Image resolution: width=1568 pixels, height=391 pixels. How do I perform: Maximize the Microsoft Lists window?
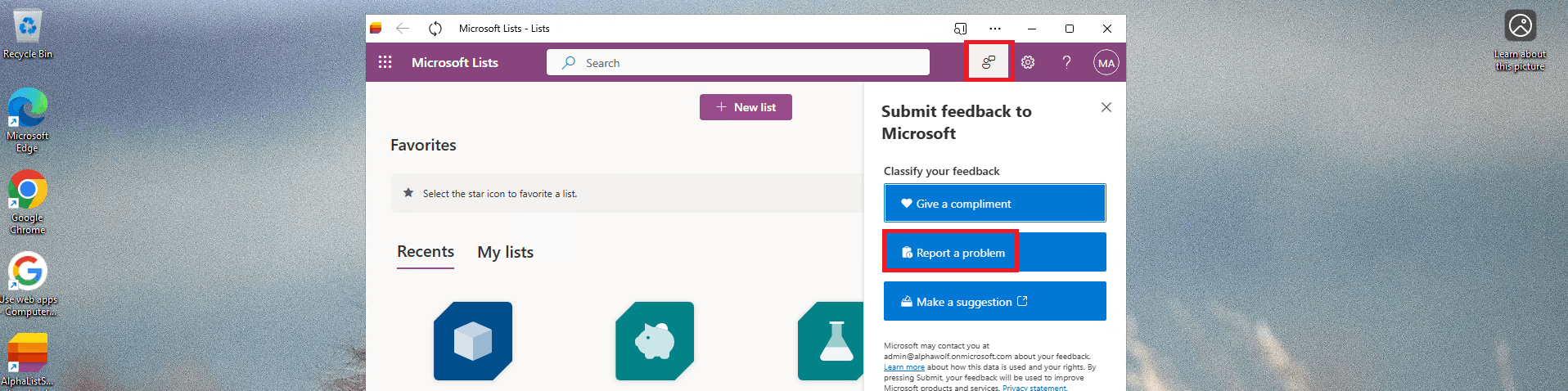(1070, 29)
